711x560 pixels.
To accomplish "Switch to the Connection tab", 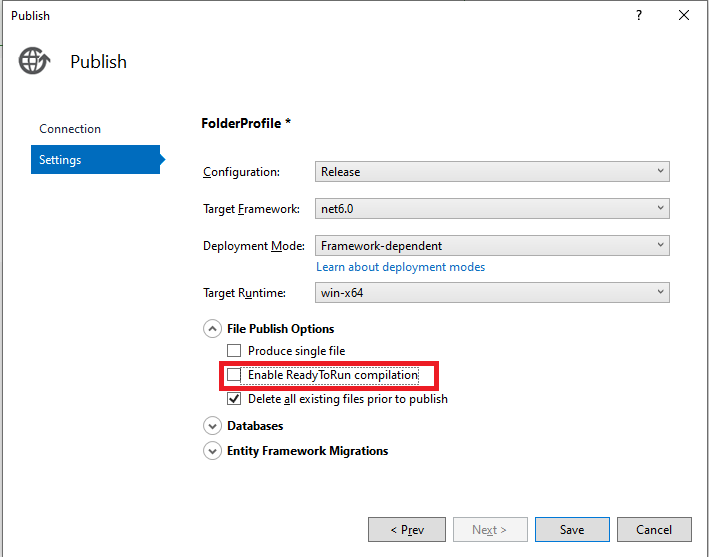I will 70,129.
